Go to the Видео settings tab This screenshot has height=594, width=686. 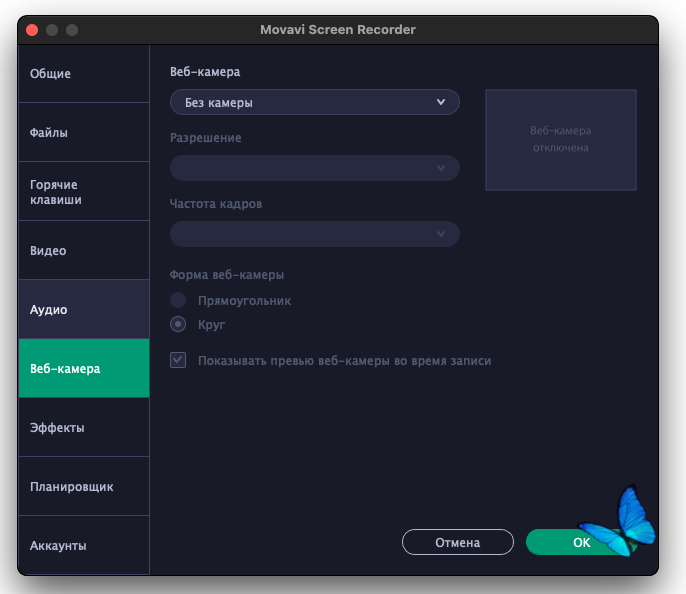[x=84, y=250]
